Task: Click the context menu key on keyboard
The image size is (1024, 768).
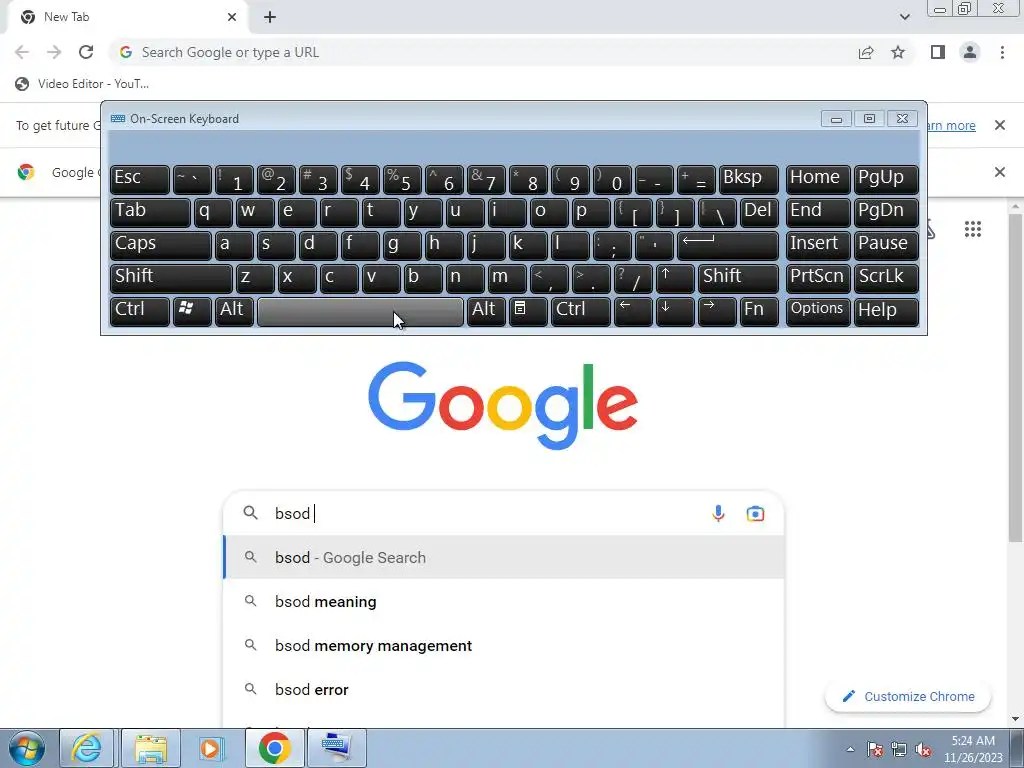Action: (x=528, y=311)
